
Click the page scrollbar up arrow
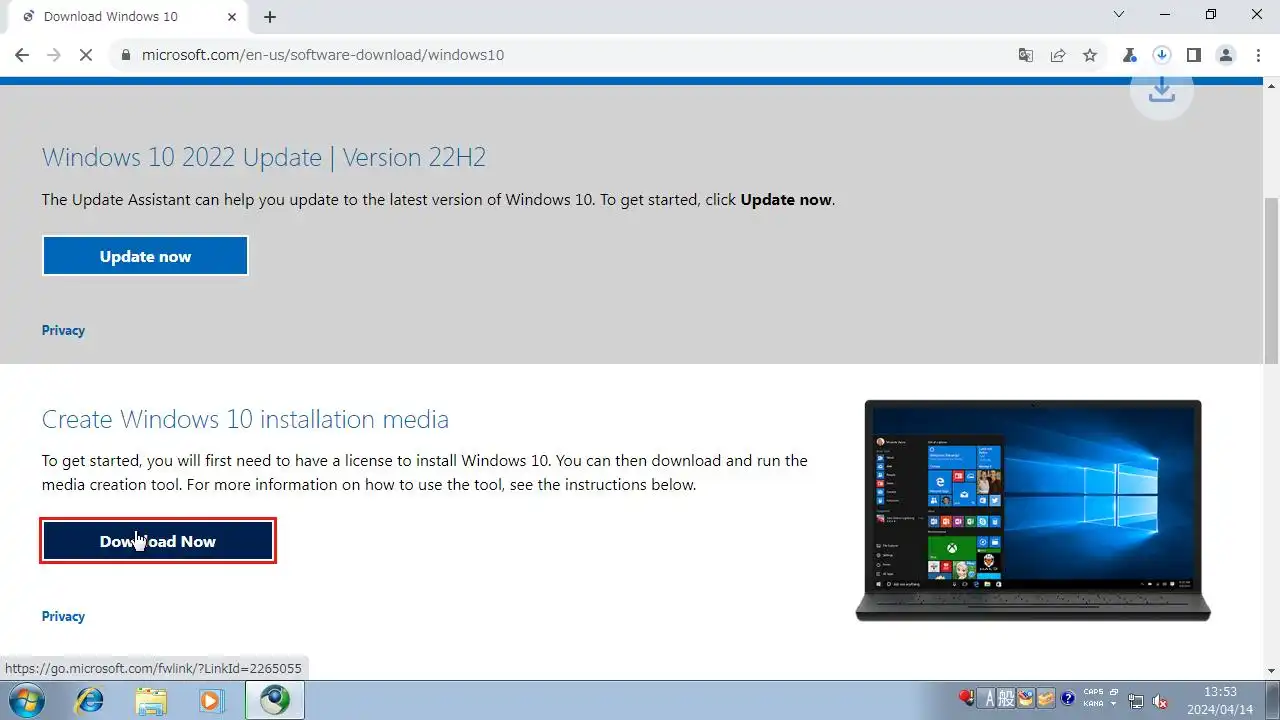tap(1271, 86)
